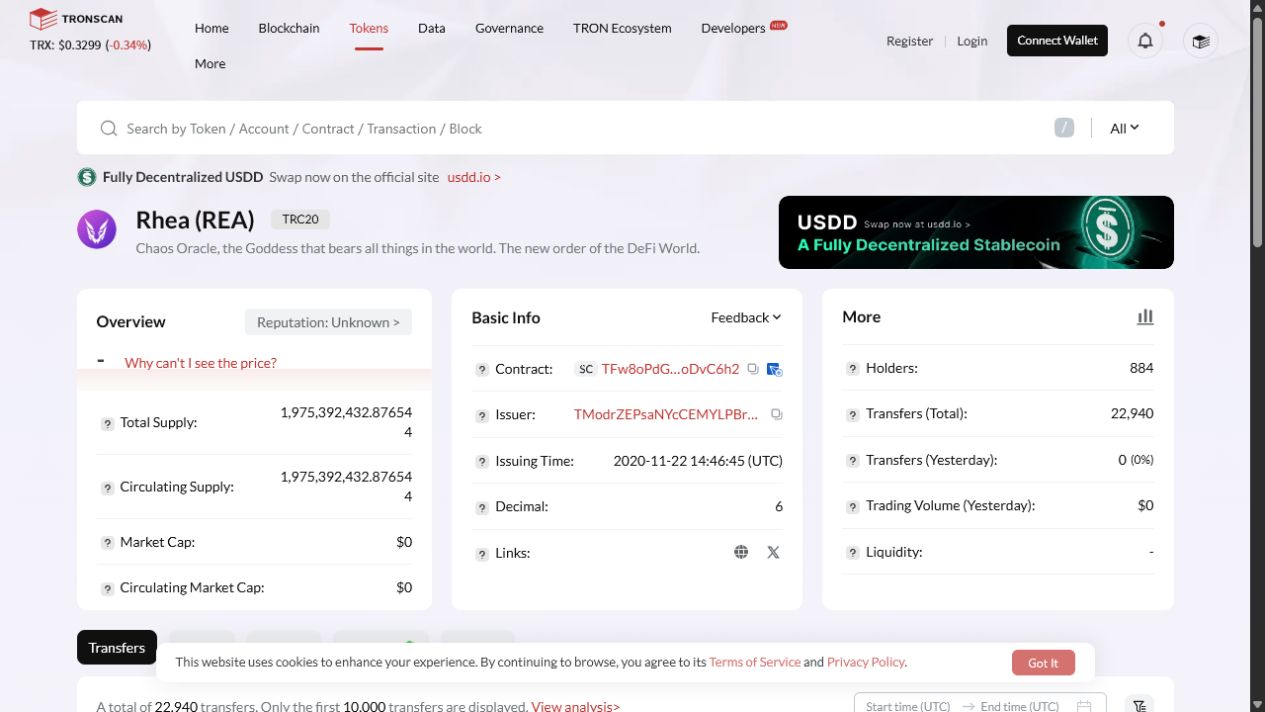The height and width of the screenshot is (712, 1265).
Task: Open contract address TFw8oPdG...oDvC6h2
Action: [x=670, y=369]
